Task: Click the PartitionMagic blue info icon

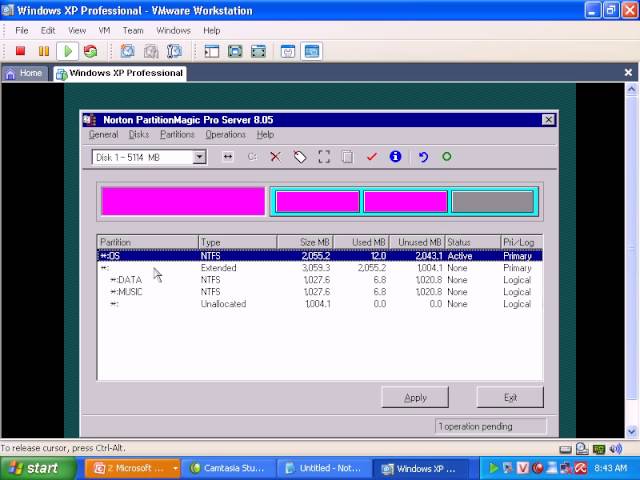Action: point(396,156)
